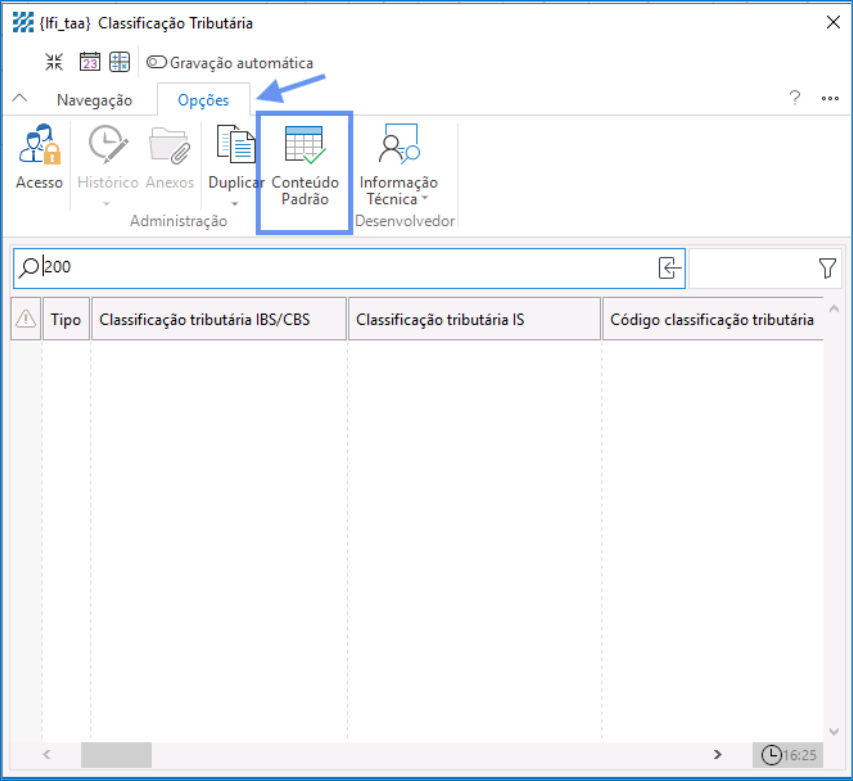The width and height of the screenshot is (853, 781).
Task: Expand the Duplicar dropdown arrow
Action: 236,204
